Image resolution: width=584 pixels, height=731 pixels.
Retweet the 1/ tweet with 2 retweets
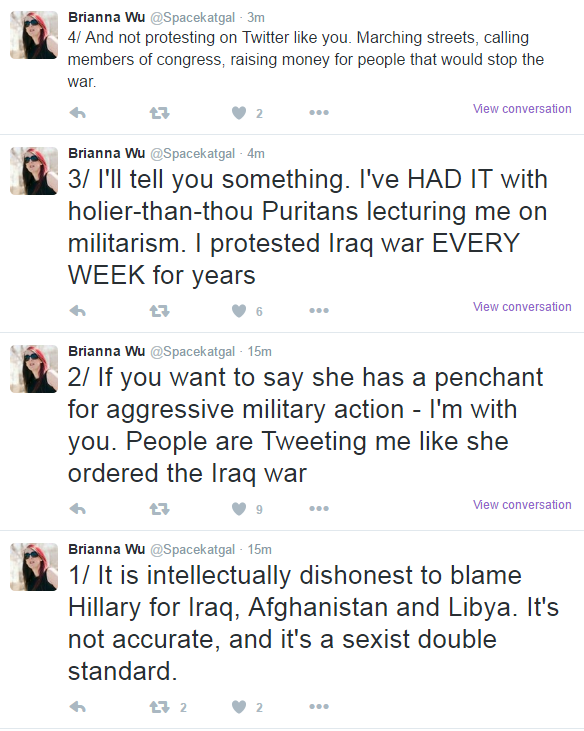[x=159, y=707]
